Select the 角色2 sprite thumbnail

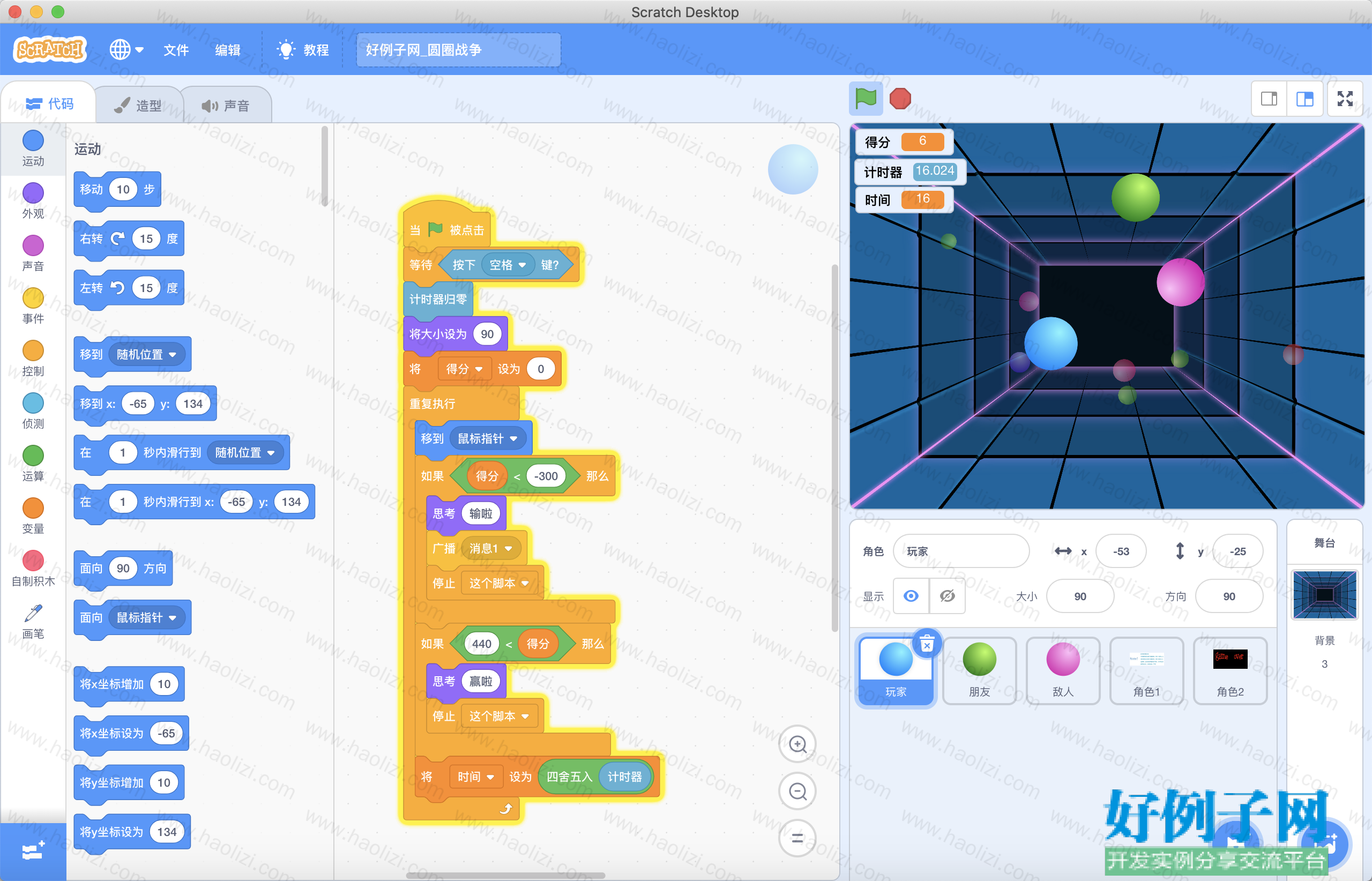[x=1230, y=671]
